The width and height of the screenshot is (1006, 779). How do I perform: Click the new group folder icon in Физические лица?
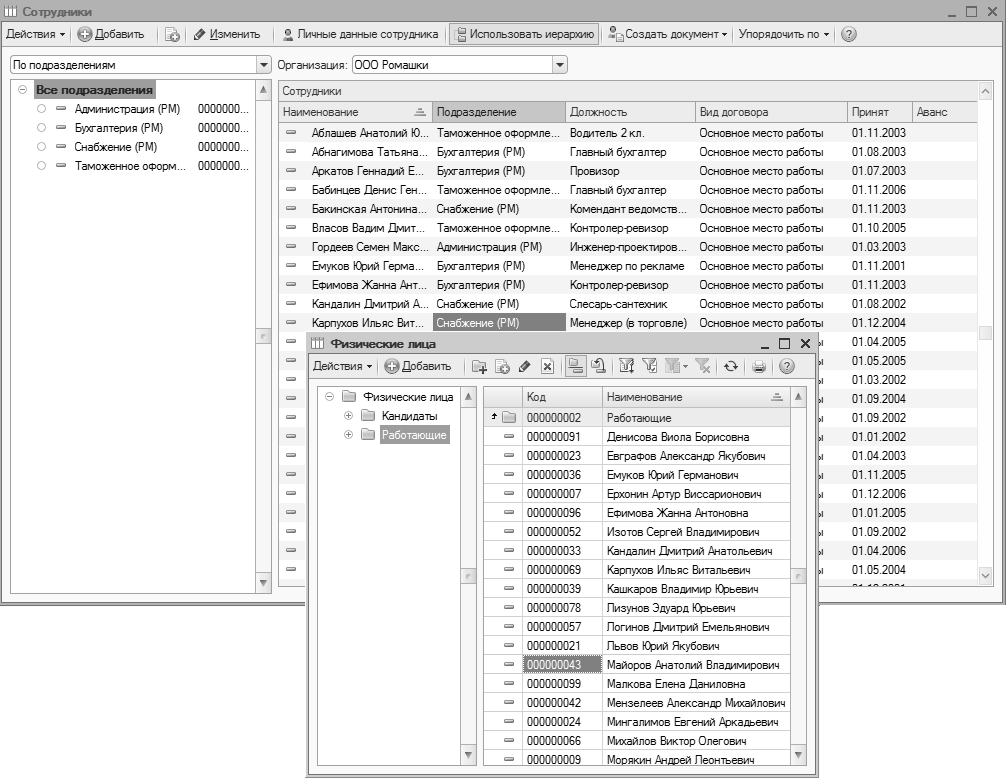pos(480,367)
